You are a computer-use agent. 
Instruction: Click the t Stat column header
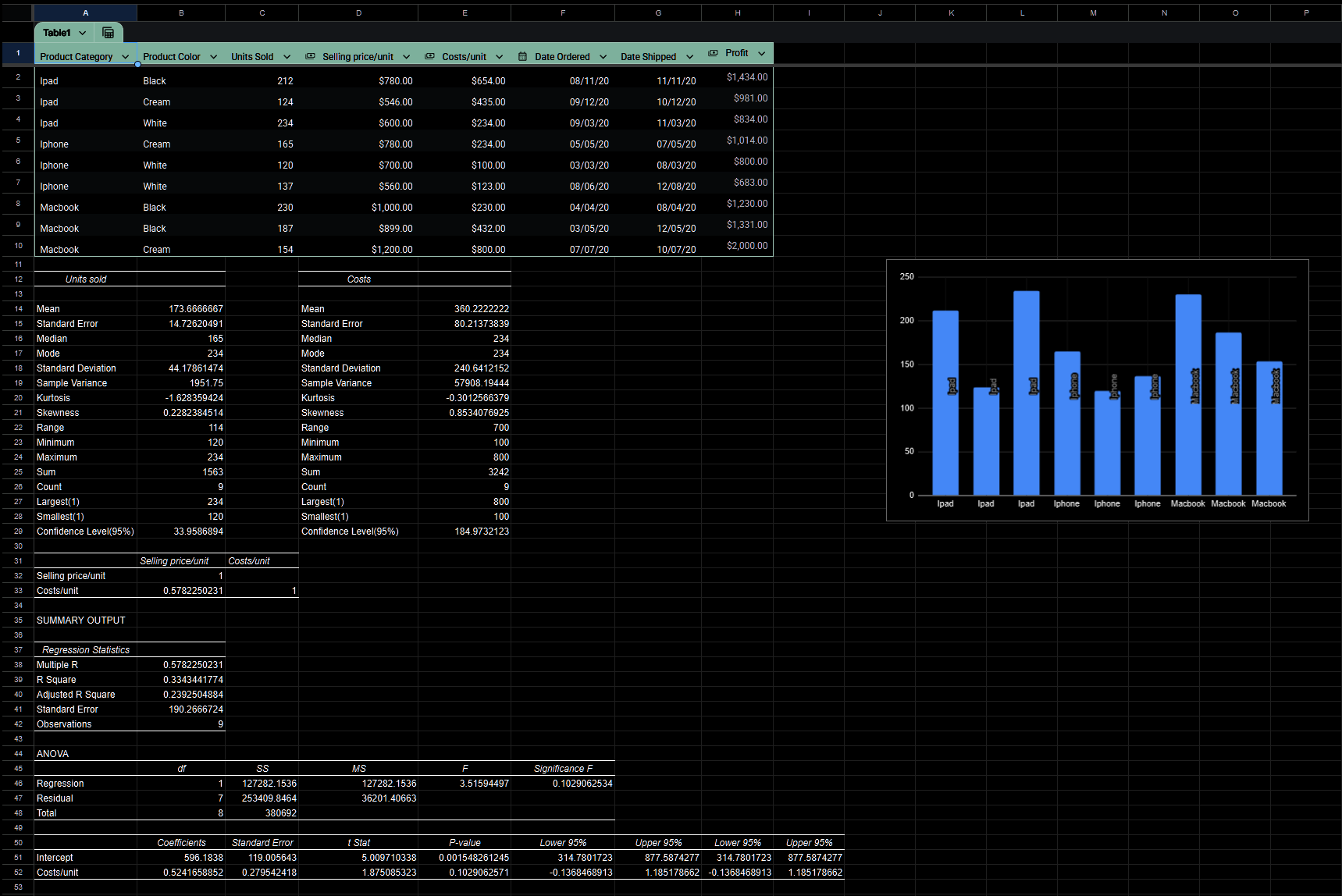pyautogui.click(x=359, y=843)
